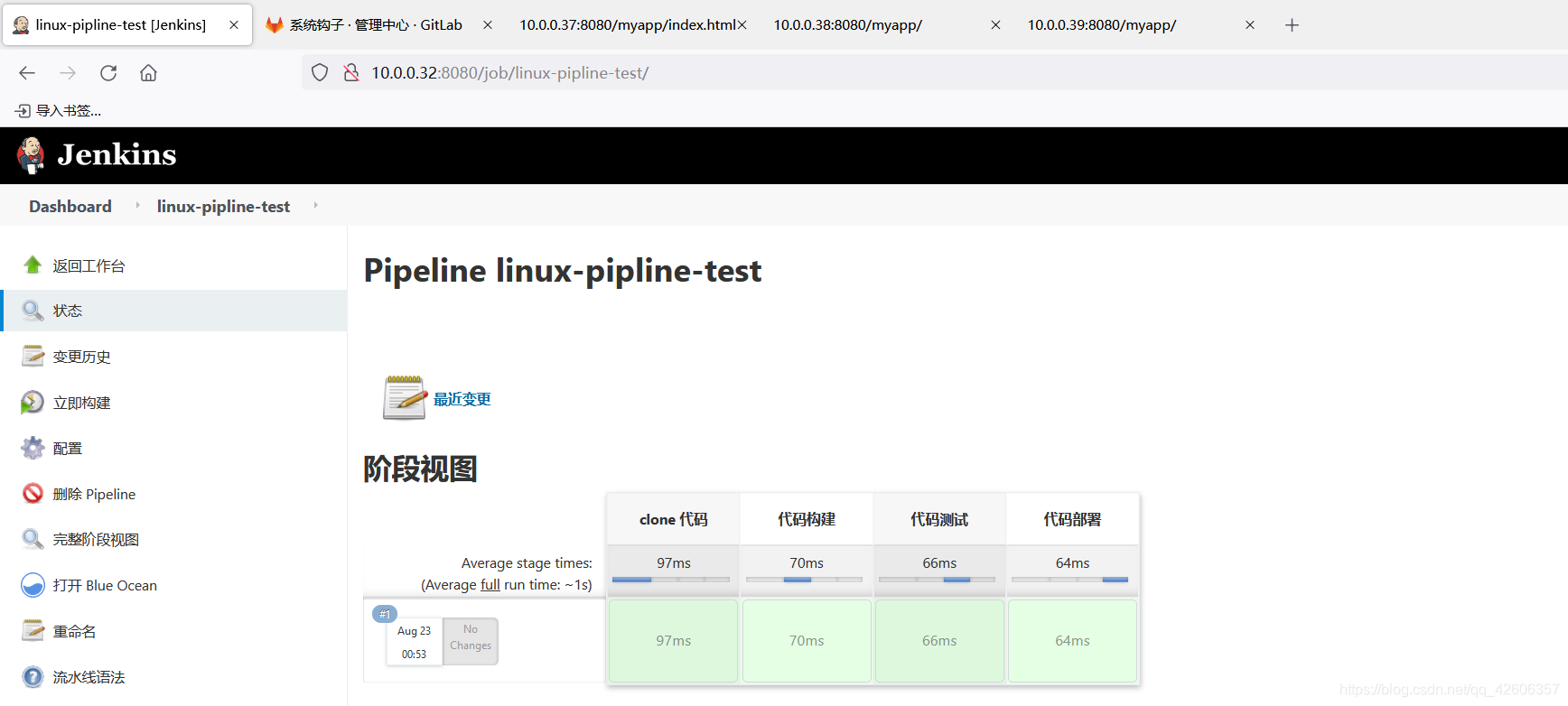This screenshot has width=1568, height=706.
Task: Click the 代码构建 stage cell showing 70ms
Action: coord(807,640)
